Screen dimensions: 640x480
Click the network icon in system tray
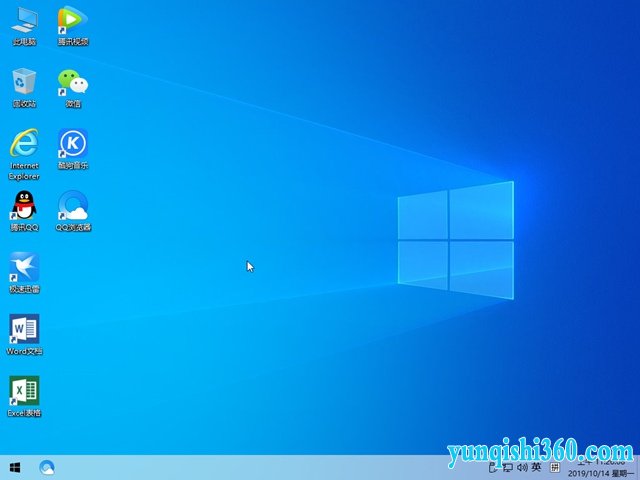pyautogui.click(x=507, y=467)
